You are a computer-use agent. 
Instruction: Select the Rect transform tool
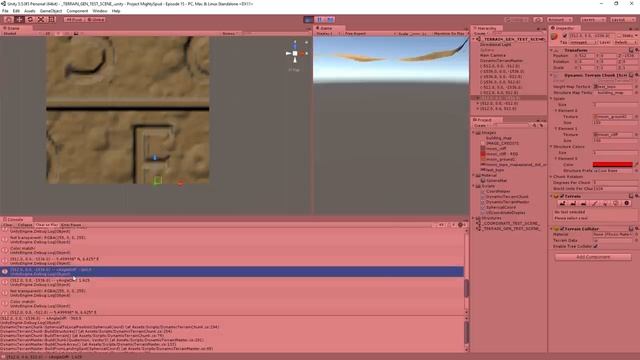[52, 20]
